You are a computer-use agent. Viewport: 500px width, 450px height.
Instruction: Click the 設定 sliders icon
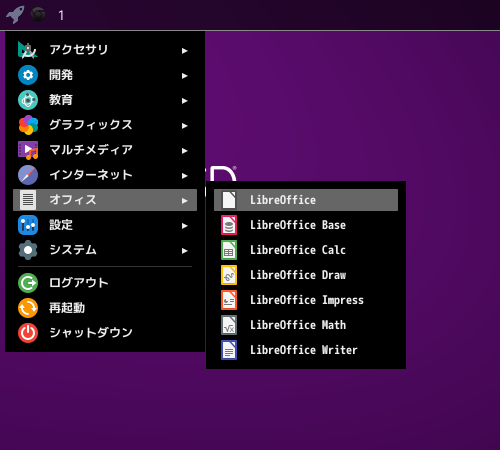tap(28, 225)
